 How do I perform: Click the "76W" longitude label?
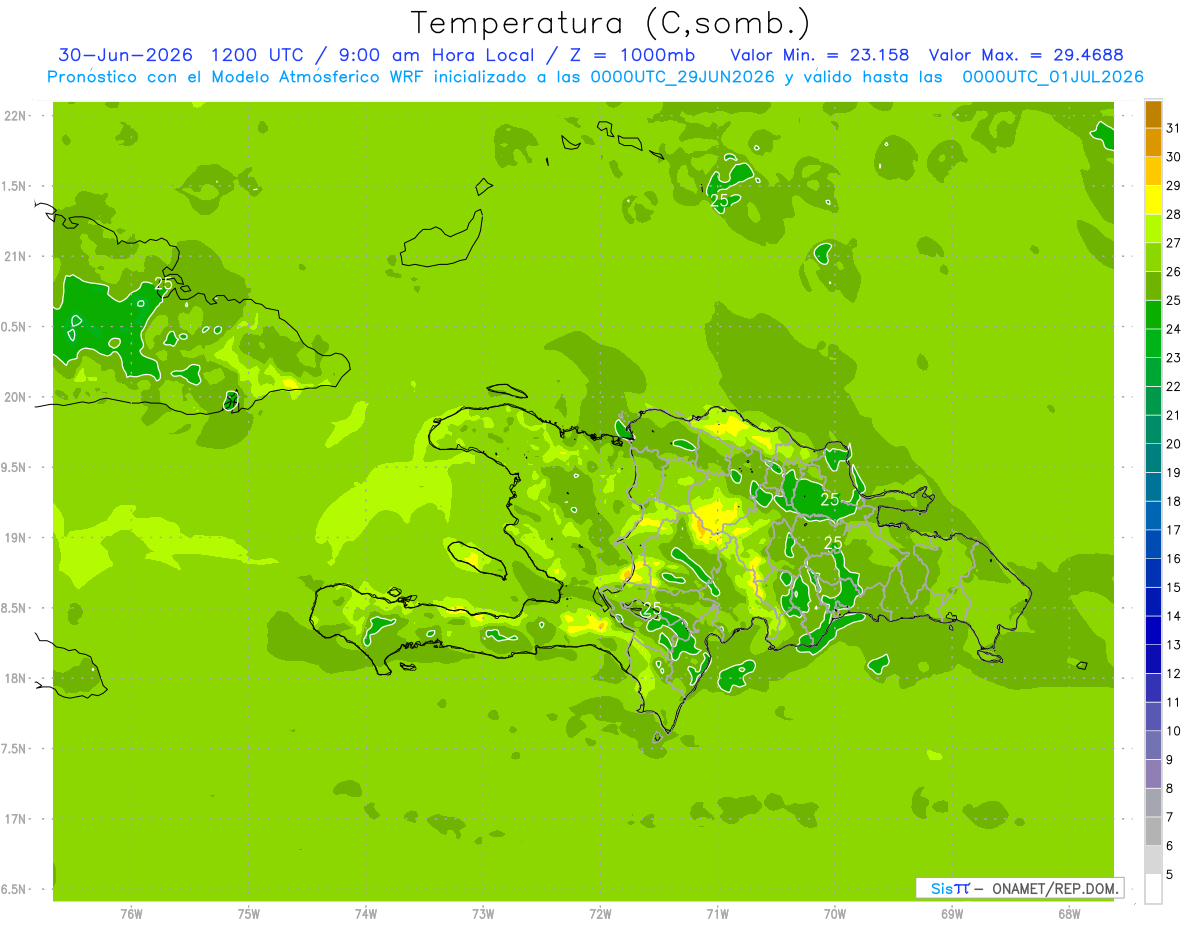click(131, 914)
